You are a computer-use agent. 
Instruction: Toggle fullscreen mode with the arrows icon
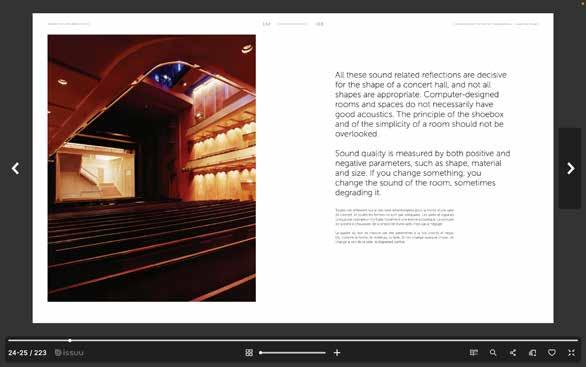pyautogui.click(x=571, y=352)
